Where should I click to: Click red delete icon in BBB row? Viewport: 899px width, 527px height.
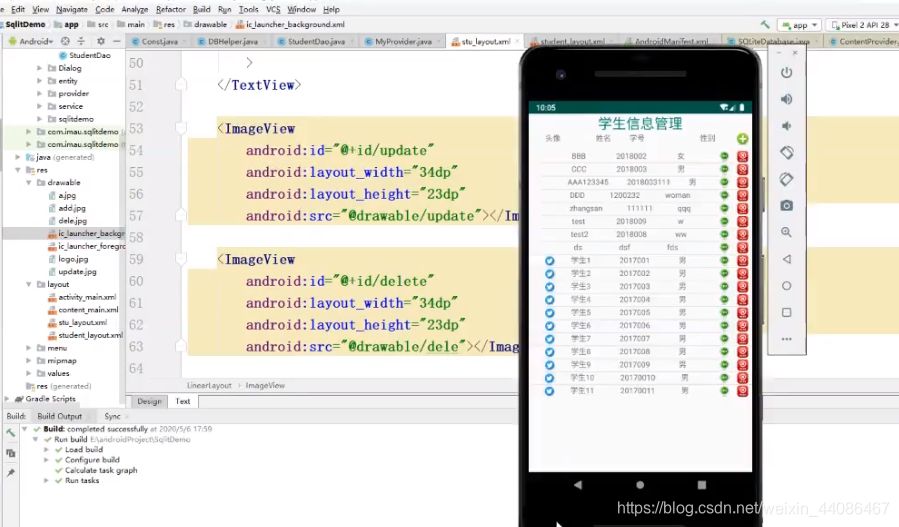[x=742, y=156]
